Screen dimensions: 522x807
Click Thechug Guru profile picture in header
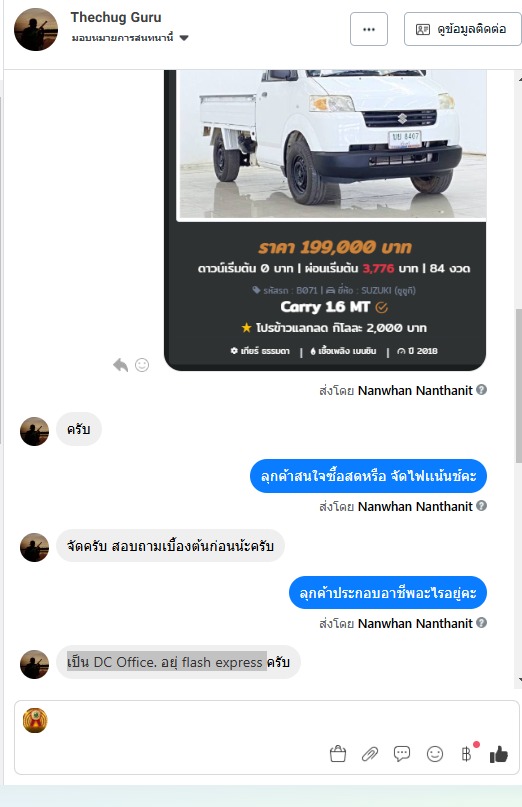36,29
